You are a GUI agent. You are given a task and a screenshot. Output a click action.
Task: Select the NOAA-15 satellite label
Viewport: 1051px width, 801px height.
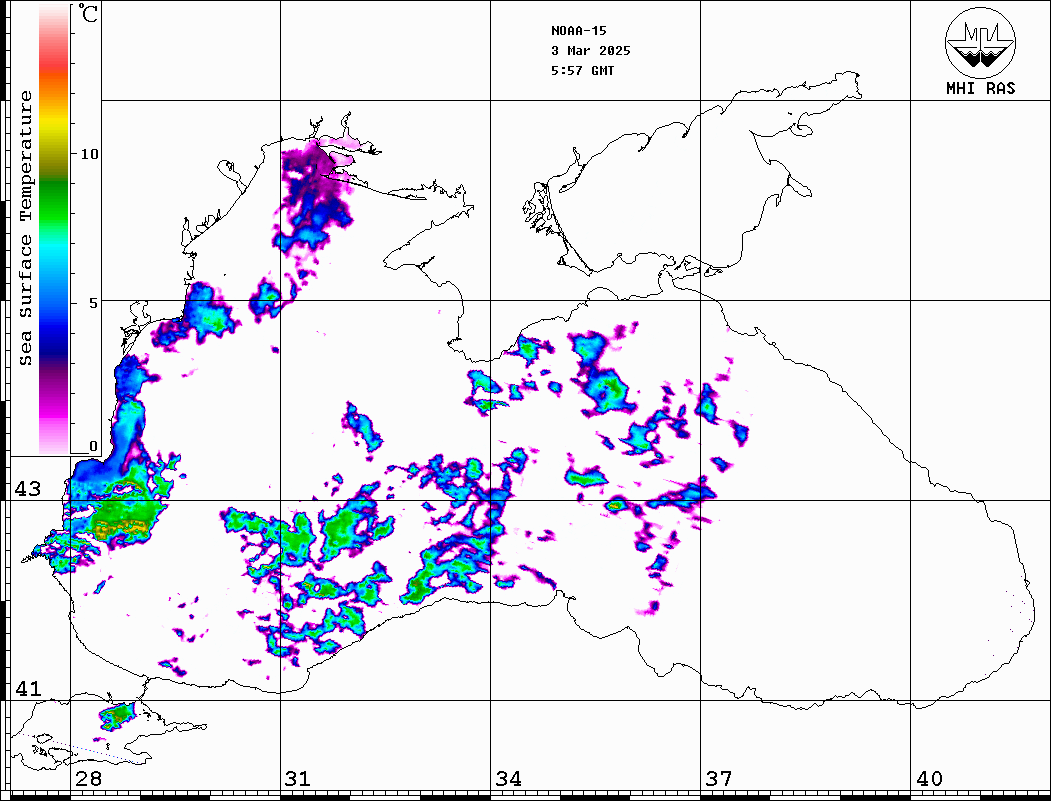578,30
